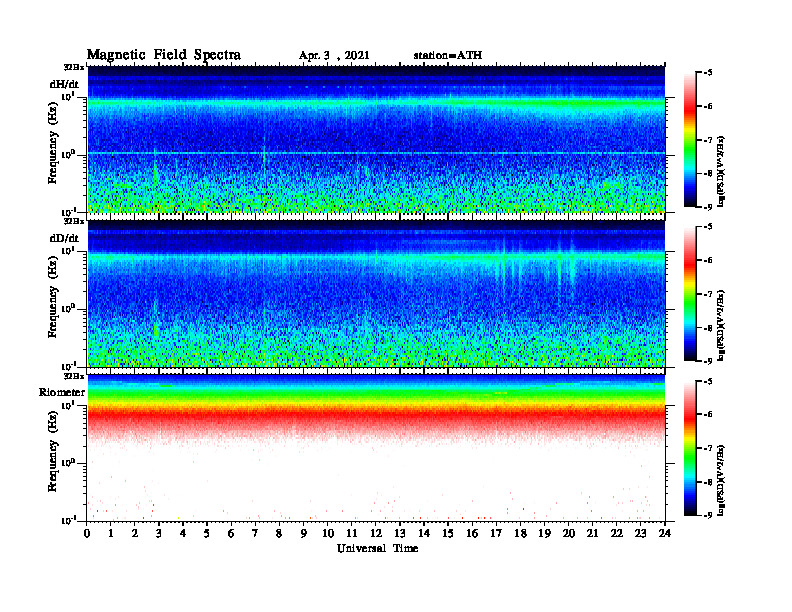The height and width of the screenshot is (612, 792).
Task: Click the hour 15 tick label
Action: point(448,534)
